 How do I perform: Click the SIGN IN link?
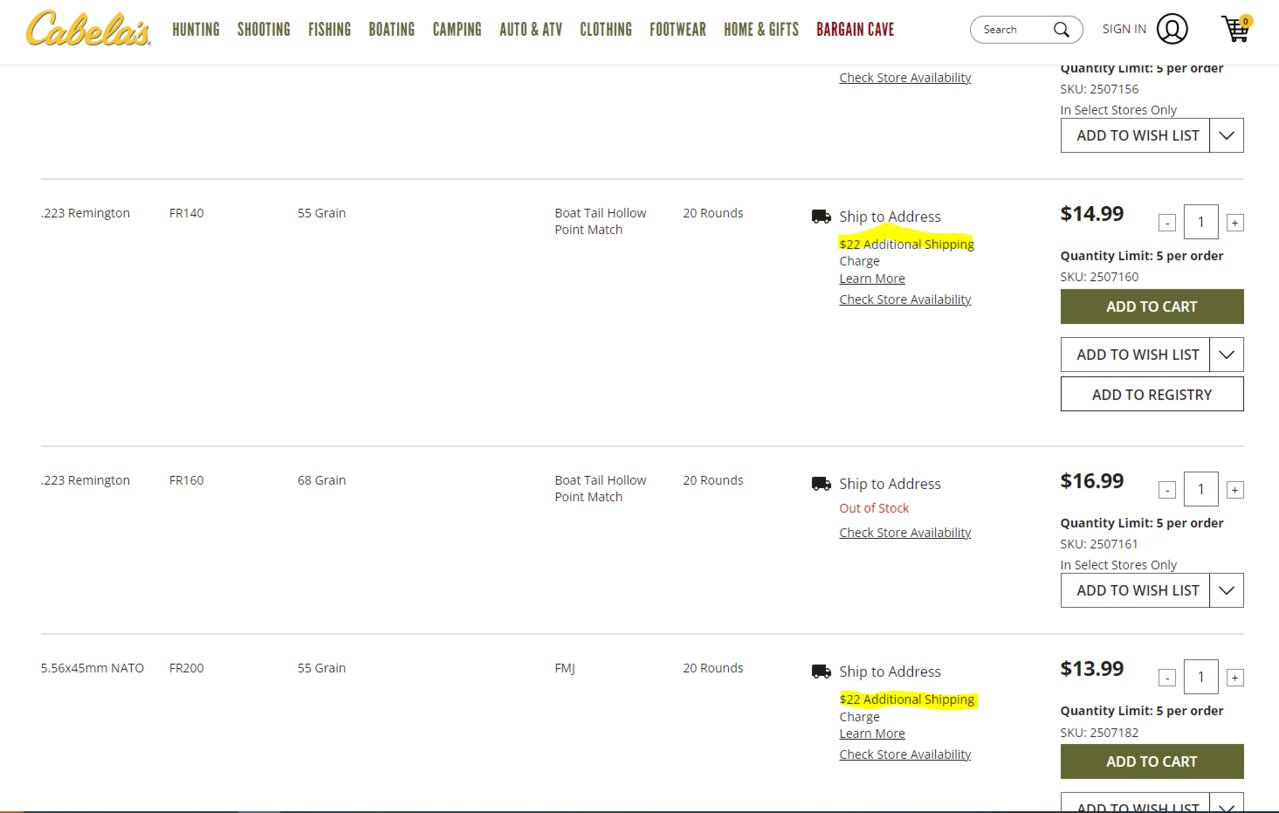1124,29
